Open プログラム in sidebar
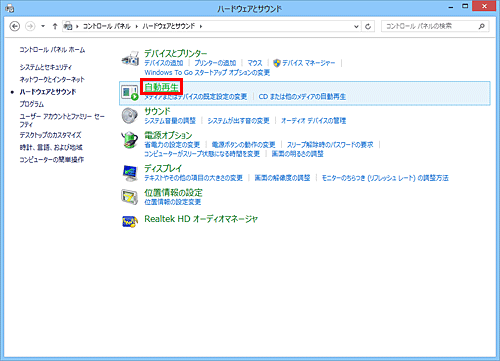 (x=32, y=104)
